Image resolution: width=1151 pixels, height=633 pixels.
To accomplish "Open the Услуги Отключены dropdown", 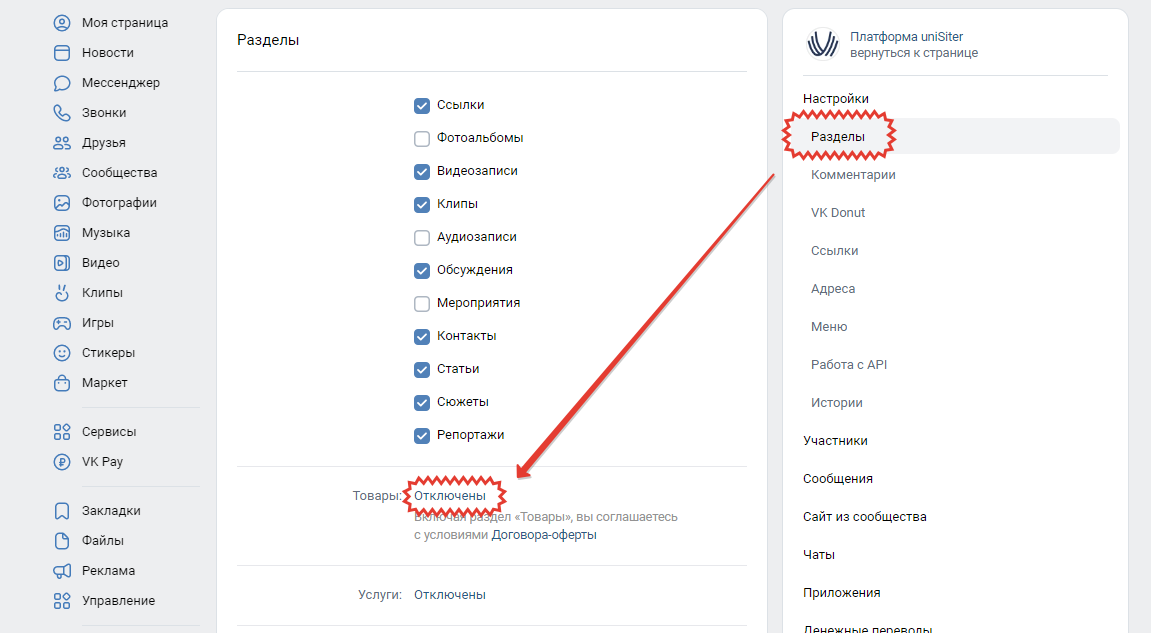I will (450, 595).
